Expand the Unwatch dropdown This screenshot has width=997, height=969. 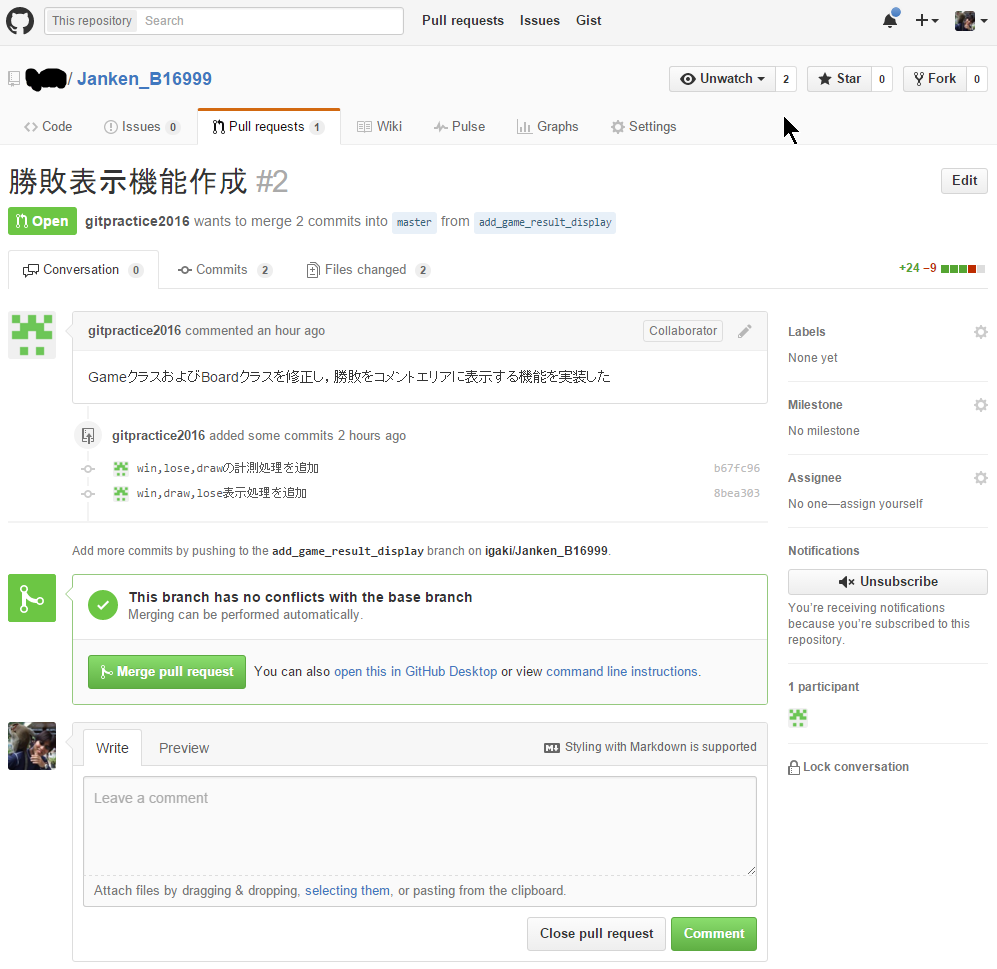(x=722, y=79)
